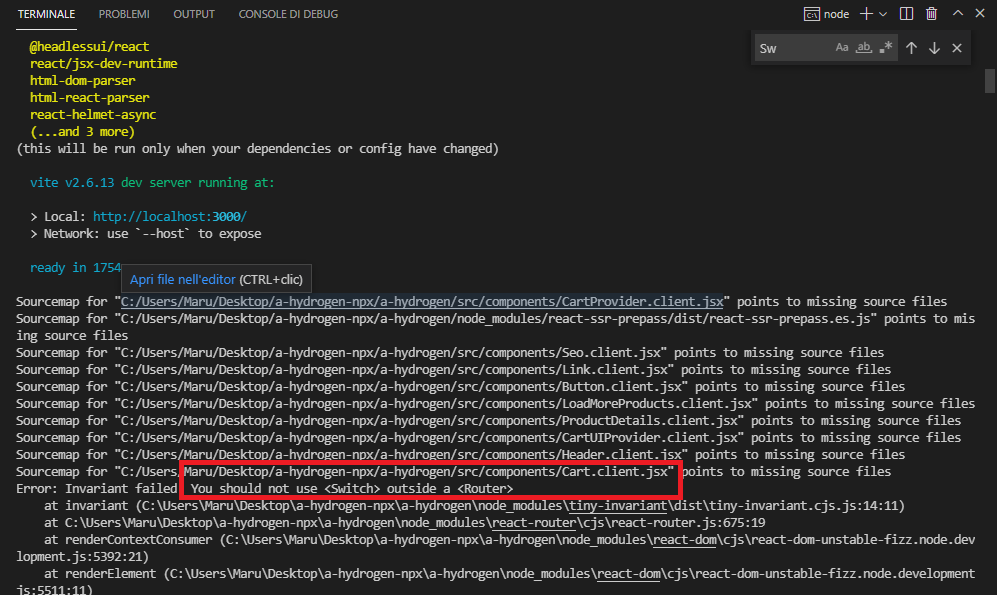Switch to the PROBLEMI tab
The image size is (997, 595).
124,14
